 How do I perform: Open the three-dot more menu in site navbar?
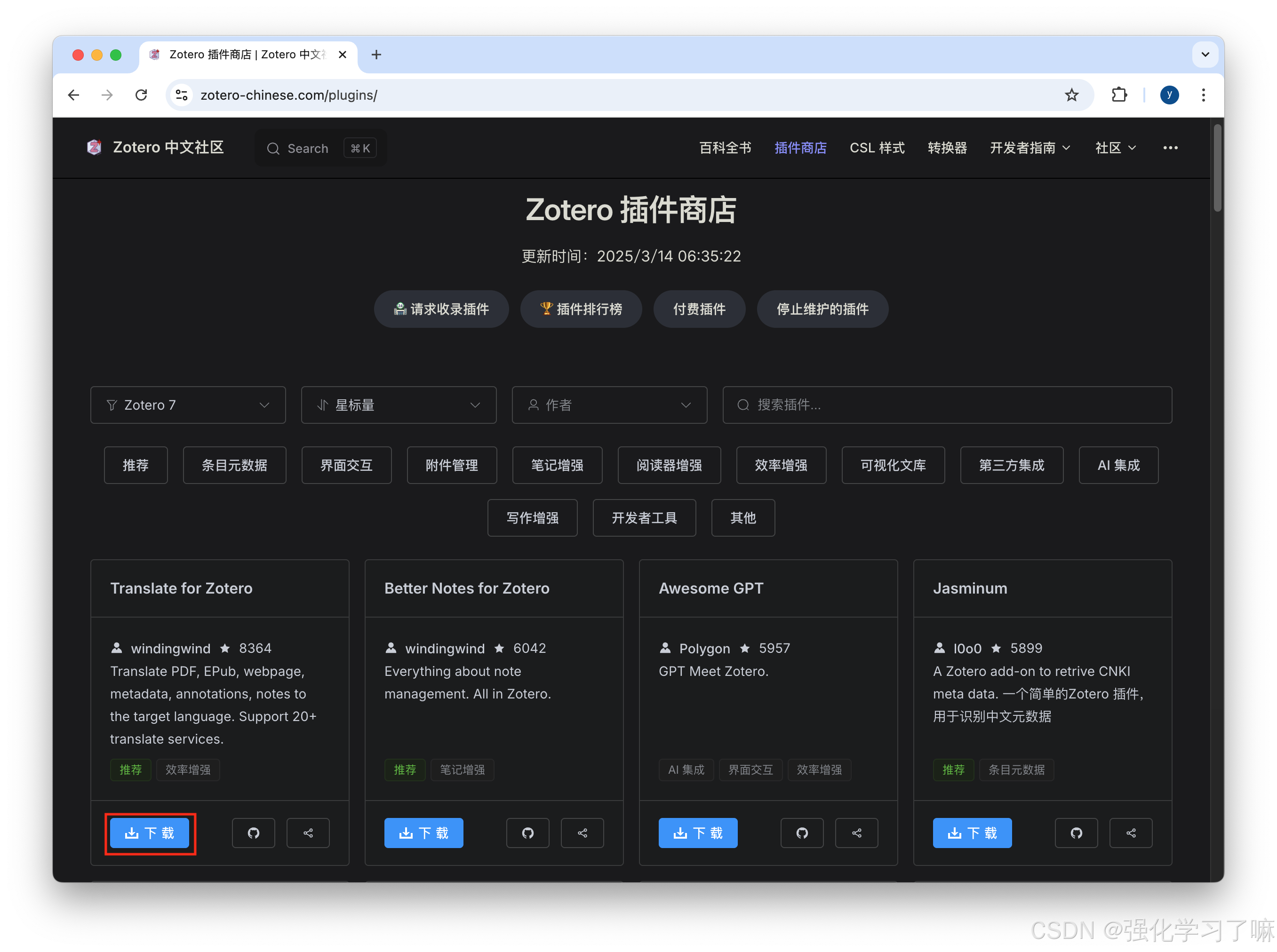(x=1170, y=148)
